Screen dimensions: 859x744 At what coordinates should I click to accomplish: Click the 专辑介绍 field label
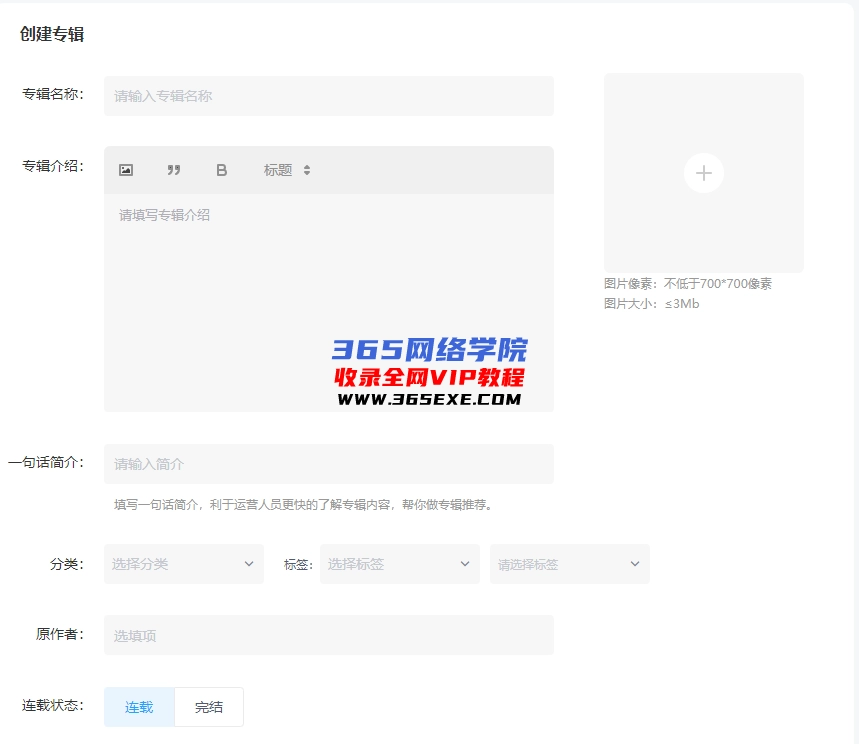click(53, 166)
